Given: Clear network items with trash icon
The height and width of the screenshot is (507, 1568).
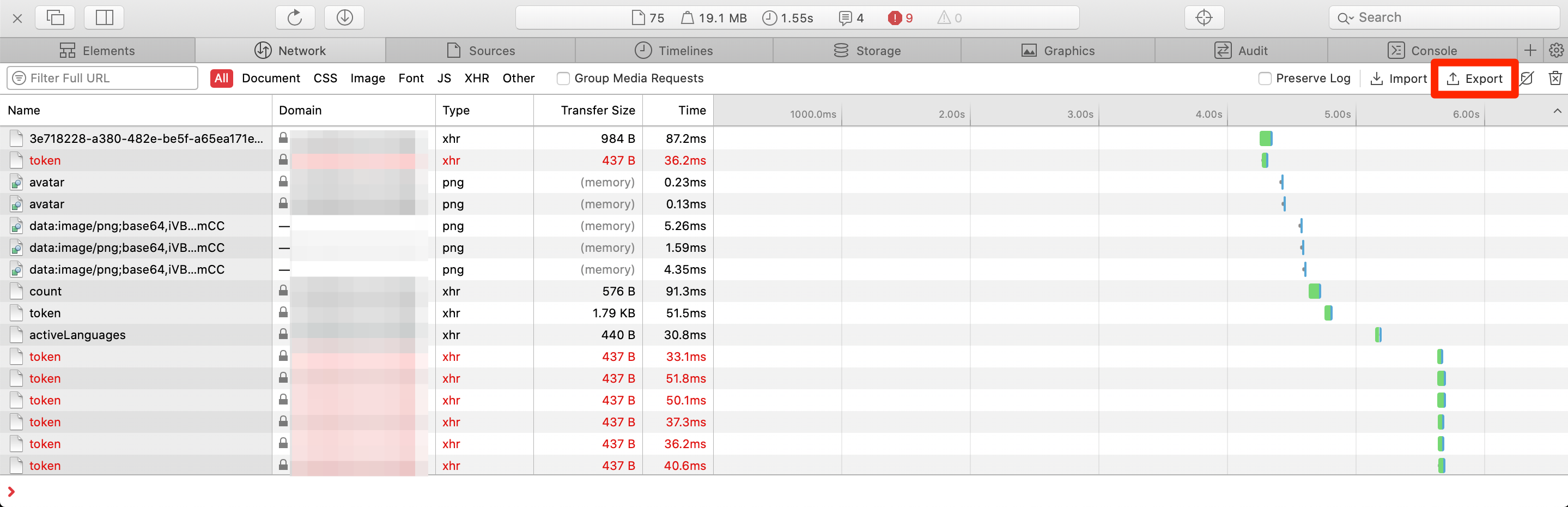Looking at the screenshot, I should click(x=1554, y=78).
